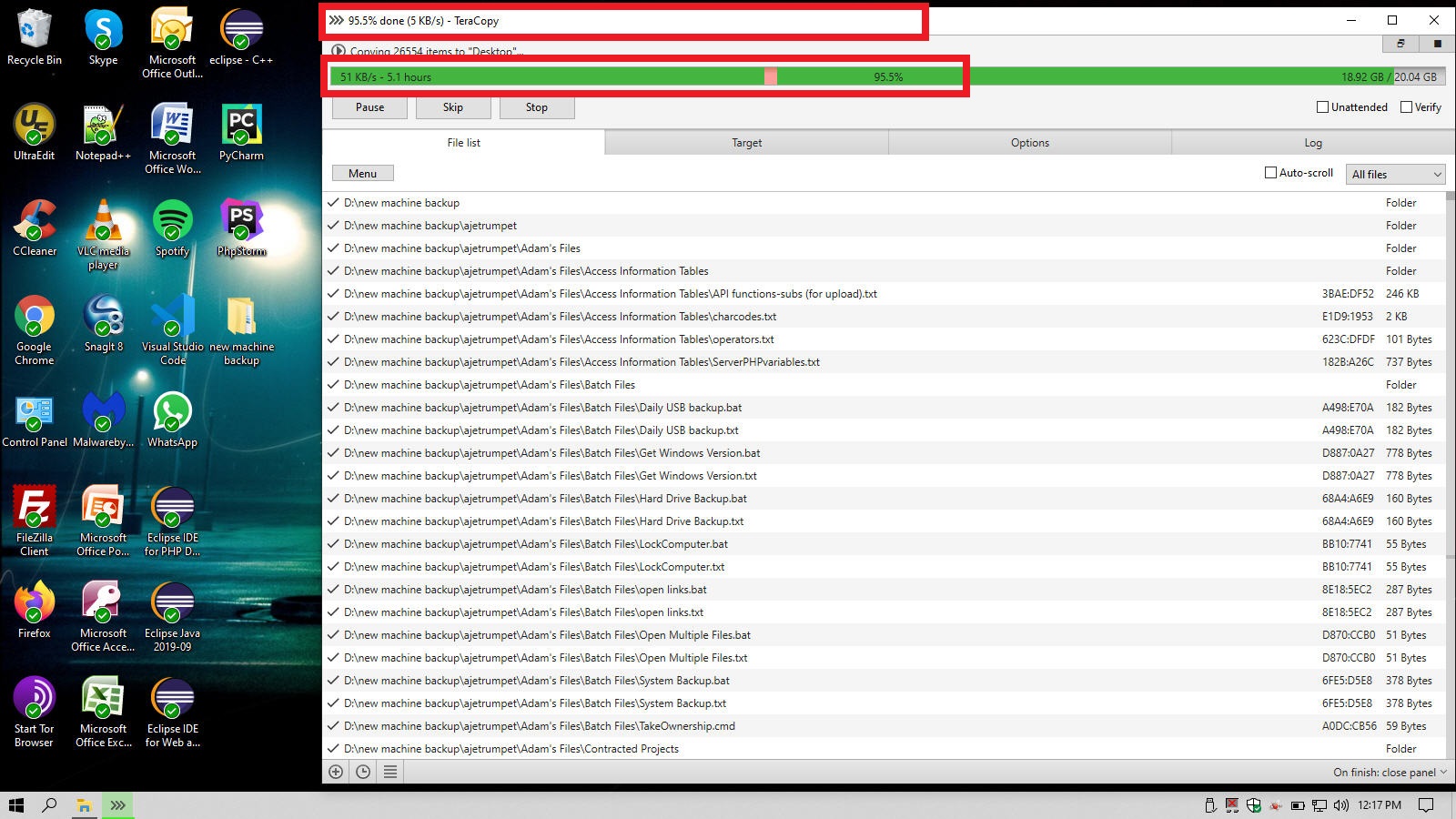
Task: Open File Explorer from the taskbar
Action: pos(84,805)
